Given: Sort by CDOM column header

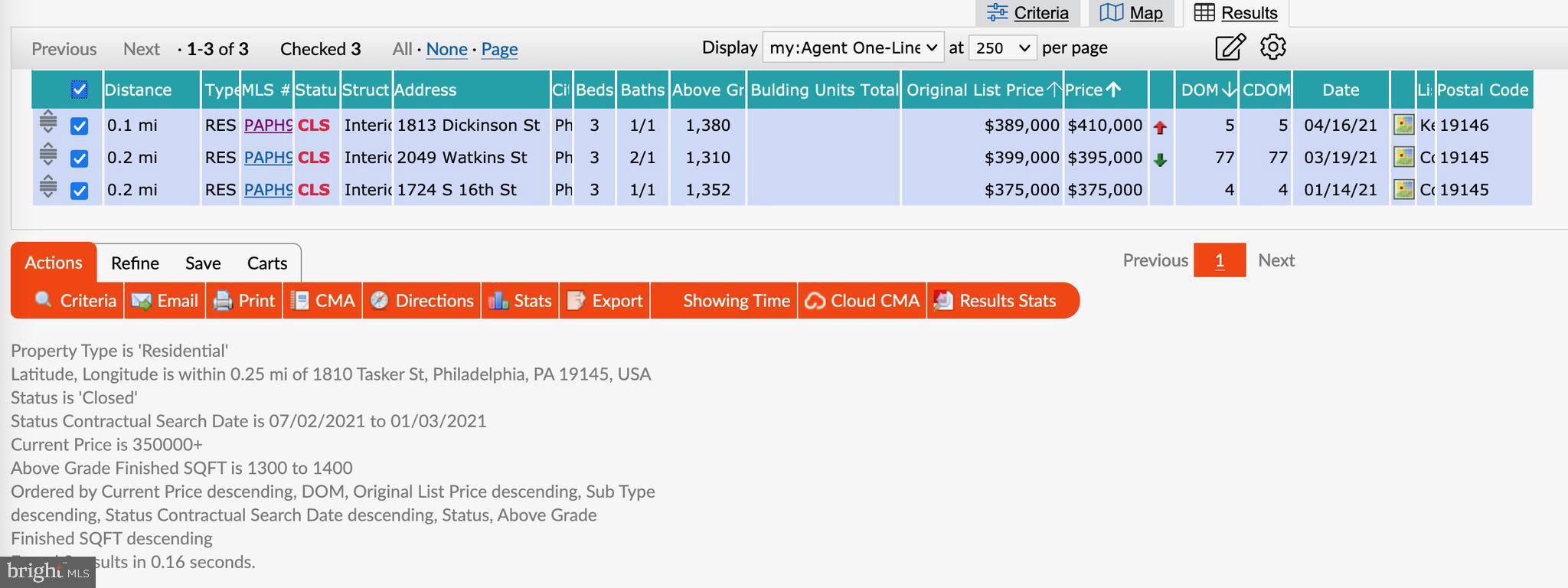Looking at the screenshot, I should point(1266,90).
